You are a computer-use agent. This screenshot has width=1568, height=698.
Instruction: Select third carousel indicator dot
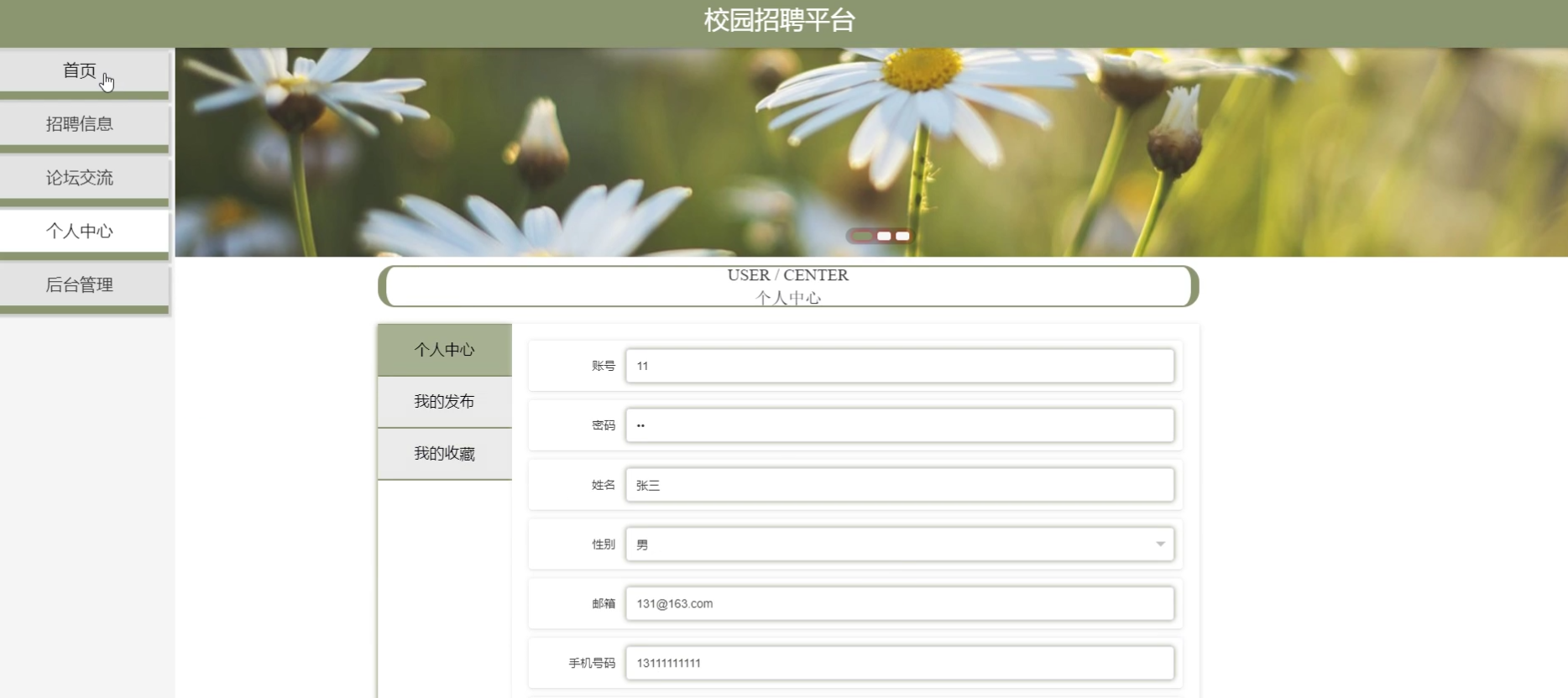click(902, 236)
